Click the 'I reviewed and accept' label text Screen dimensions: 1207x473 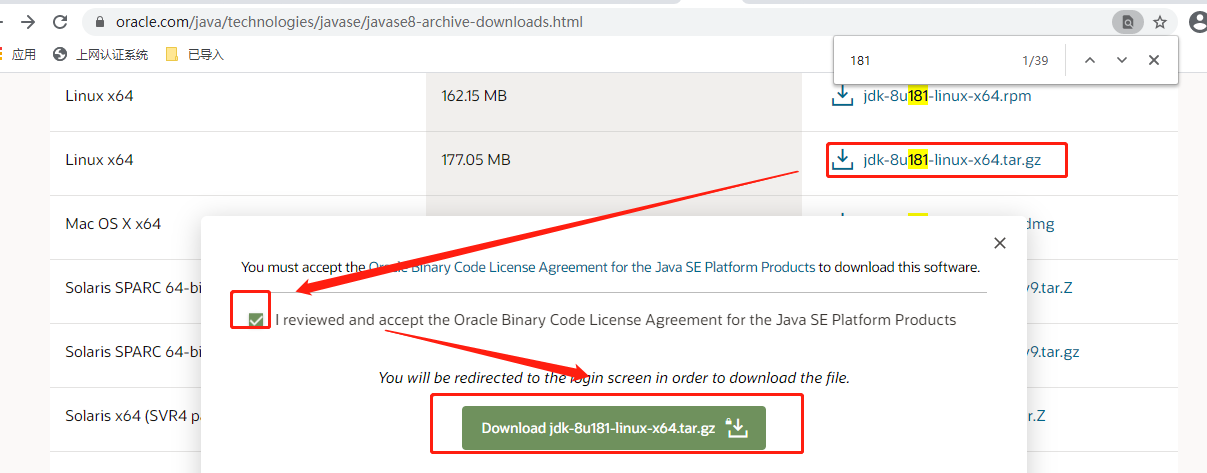[616, 320]
